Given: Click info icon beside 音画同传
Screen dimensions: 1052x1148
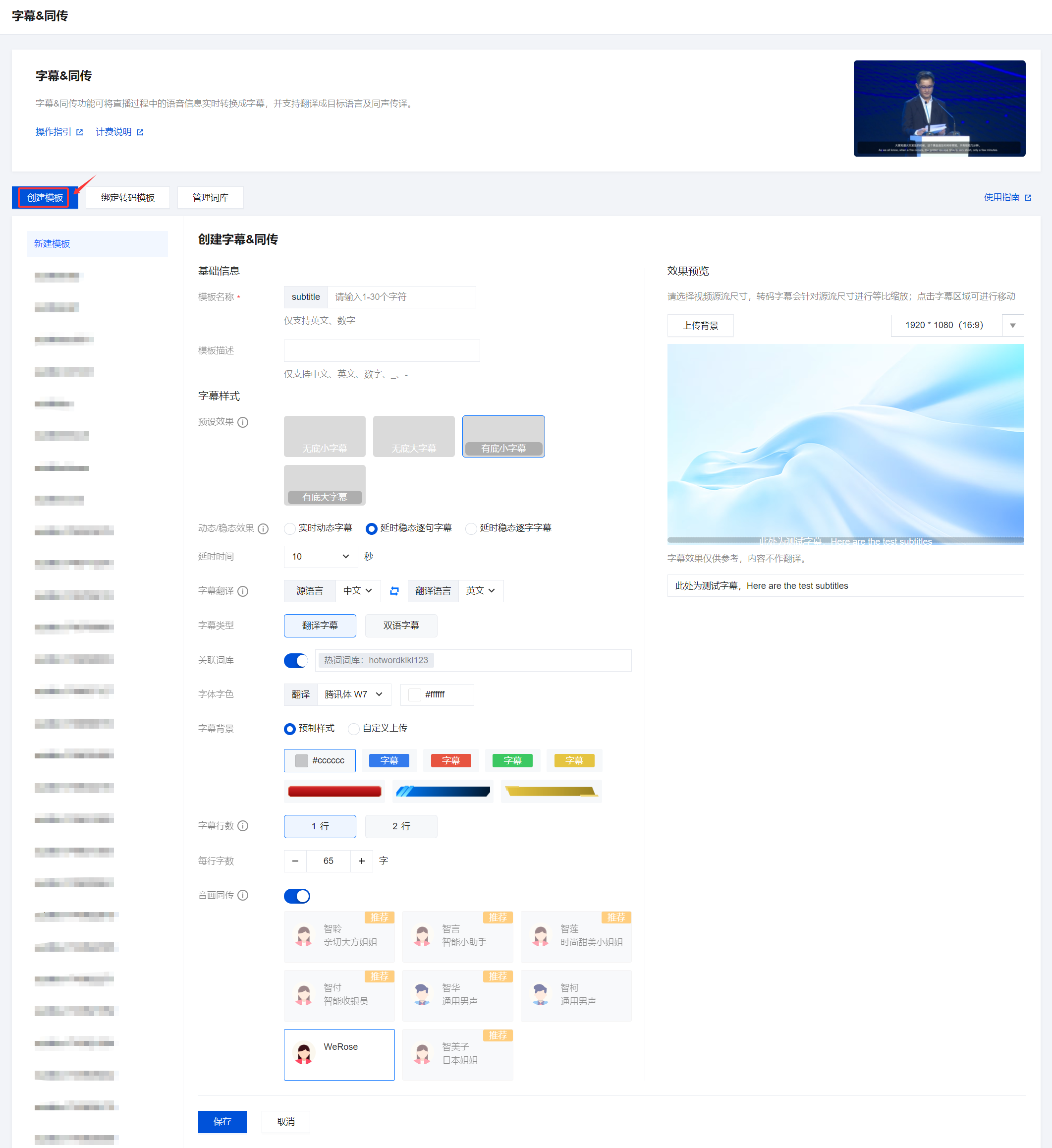Looking at the screenshot, I should (x=243, y=895).
